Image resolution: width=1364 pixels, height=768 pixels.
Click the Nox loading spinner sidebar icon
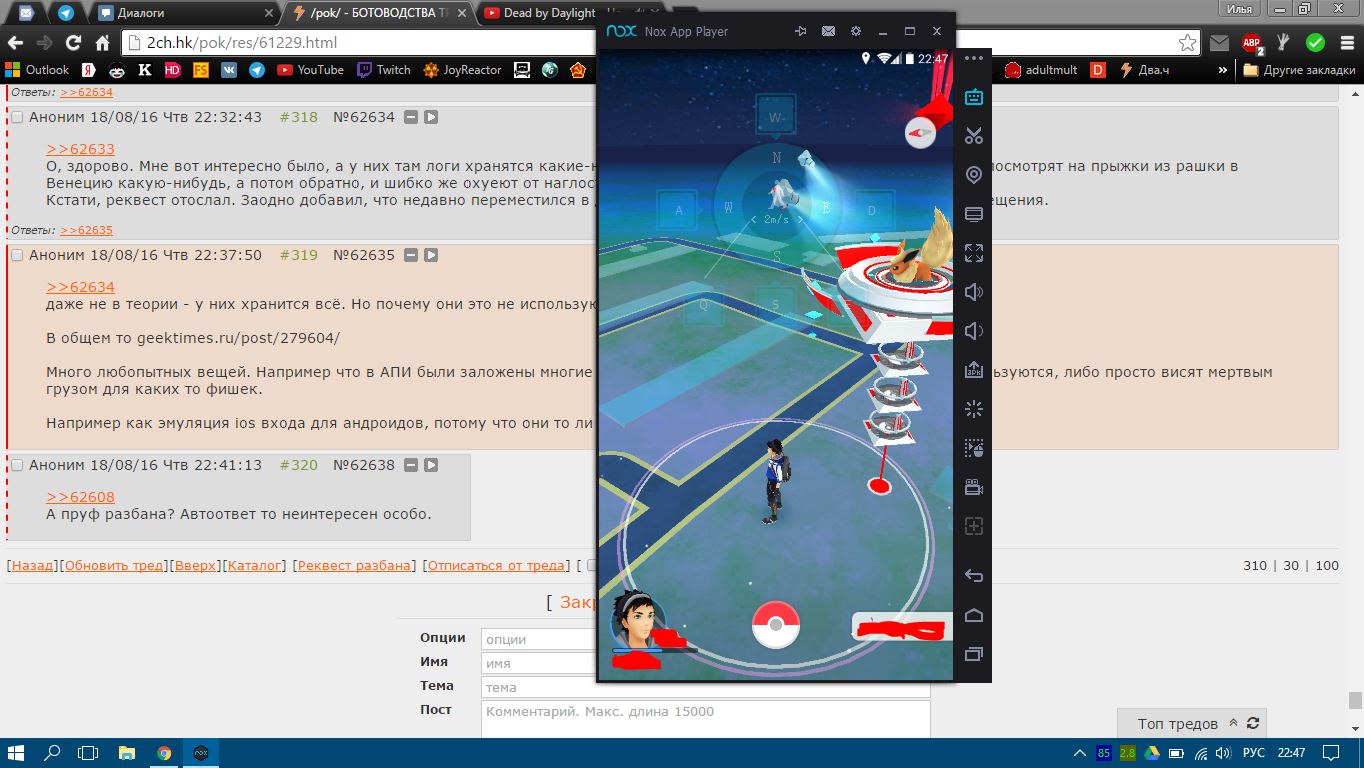coord(974,409)
